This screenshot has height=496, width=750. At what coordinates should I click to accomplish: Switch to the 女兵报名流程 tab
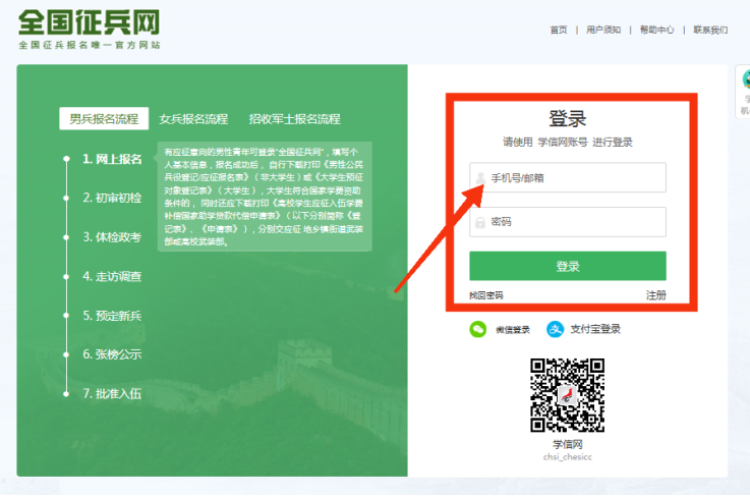coord(193,119)
